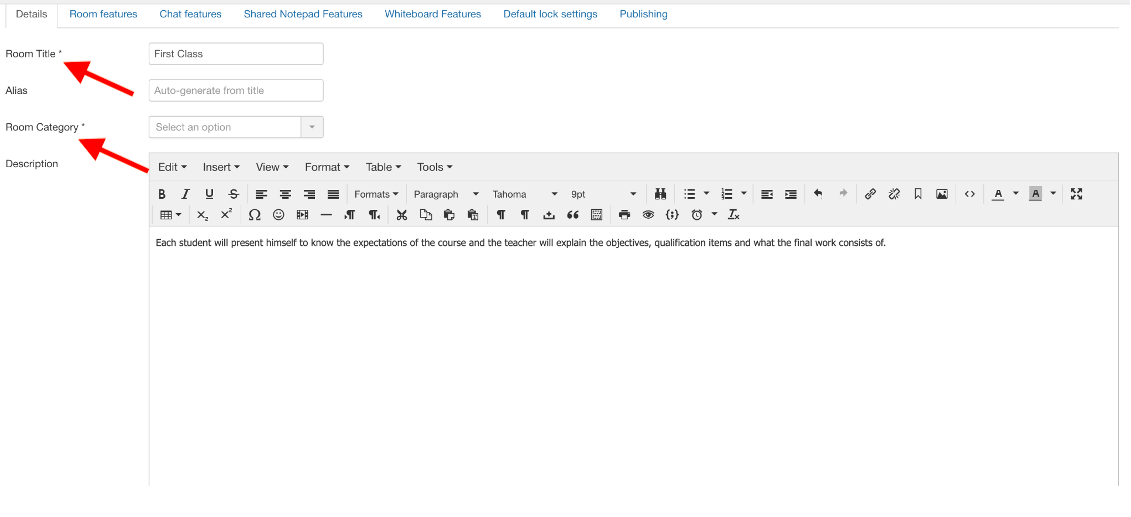Click the Alias input field
The height and width of the screenshot is (517, 1131).
click(x=236, y=90)
